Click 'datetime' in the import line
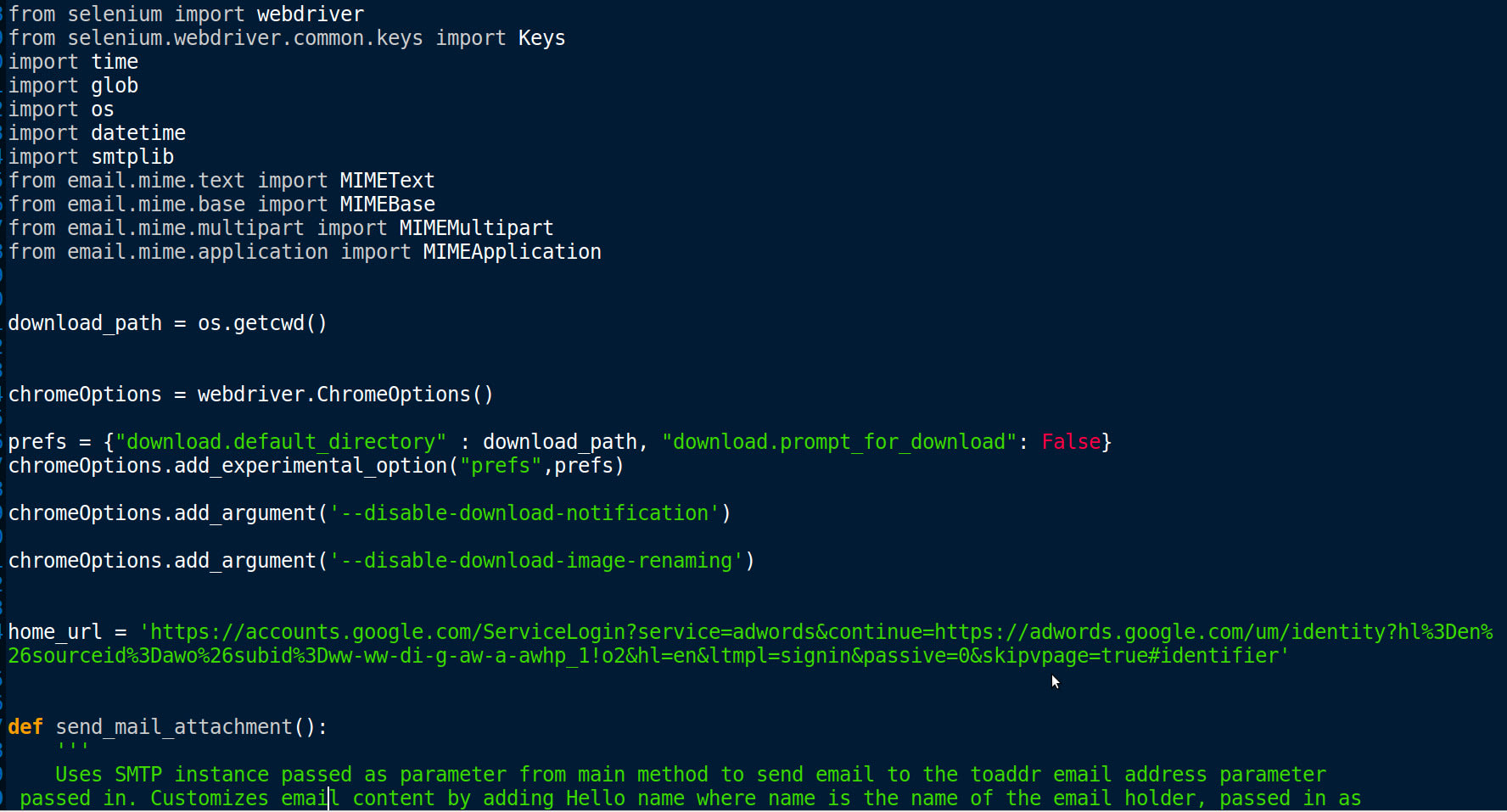Viewport: 1507px width, 812px height. pos(138,133)
